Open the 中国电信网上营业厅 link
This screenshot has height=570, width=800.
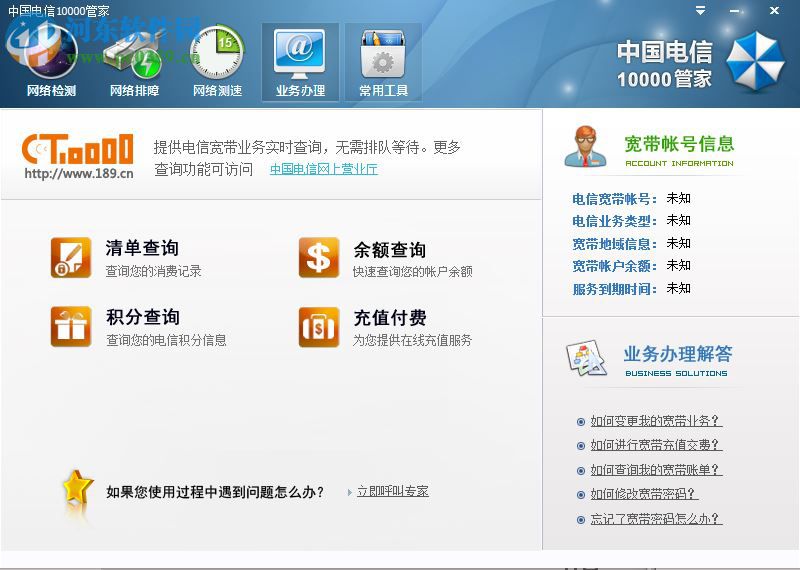(x=324, y=169)
